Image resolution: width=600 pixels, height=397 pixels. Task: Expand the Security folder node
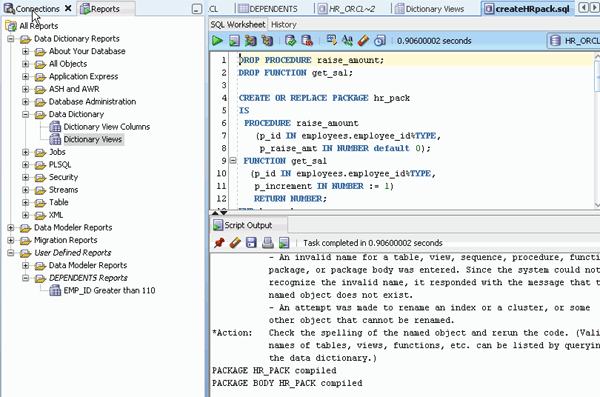[25, 177]
